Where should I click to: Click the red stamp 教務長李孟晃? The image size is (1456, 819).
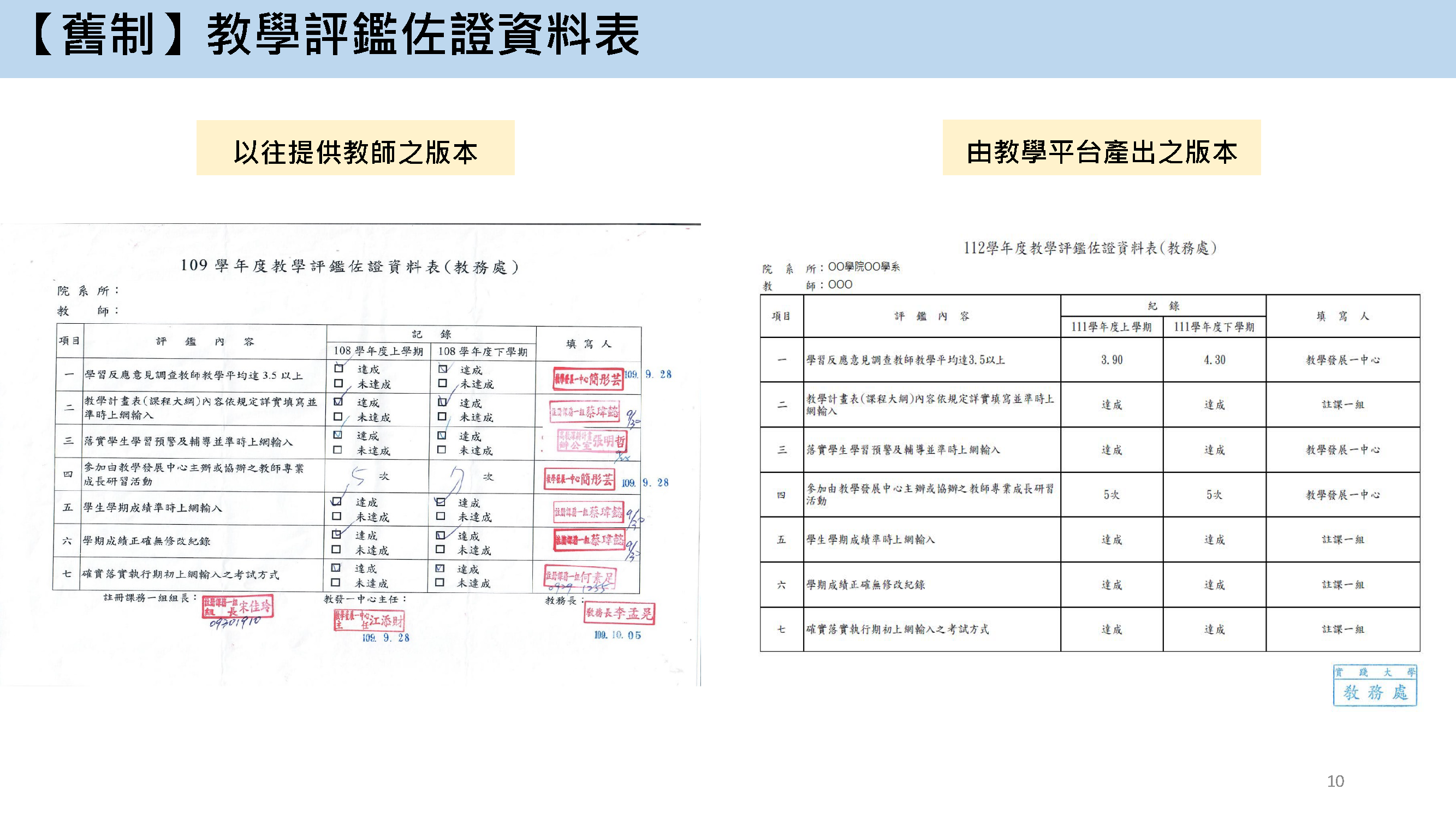(x=619, y=613)
